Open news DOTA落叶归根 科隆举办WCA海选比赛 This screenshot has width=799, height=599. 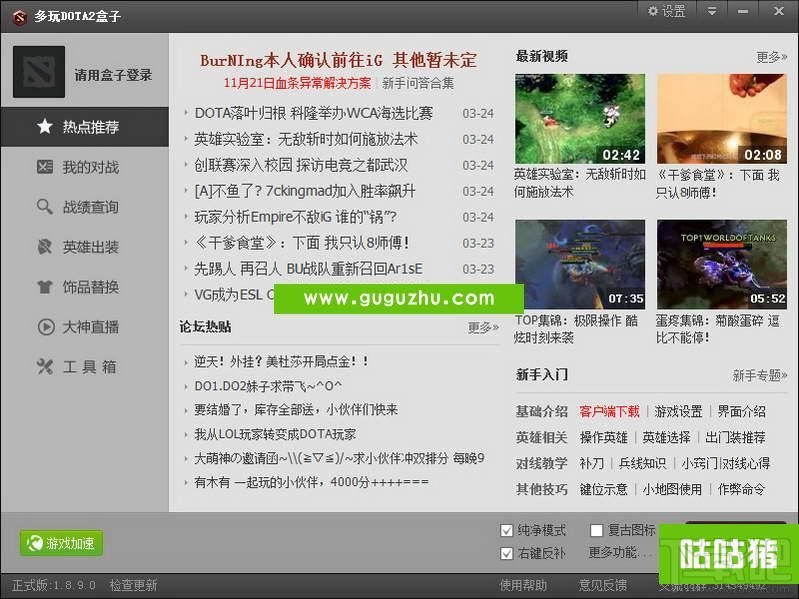(313, 113)
